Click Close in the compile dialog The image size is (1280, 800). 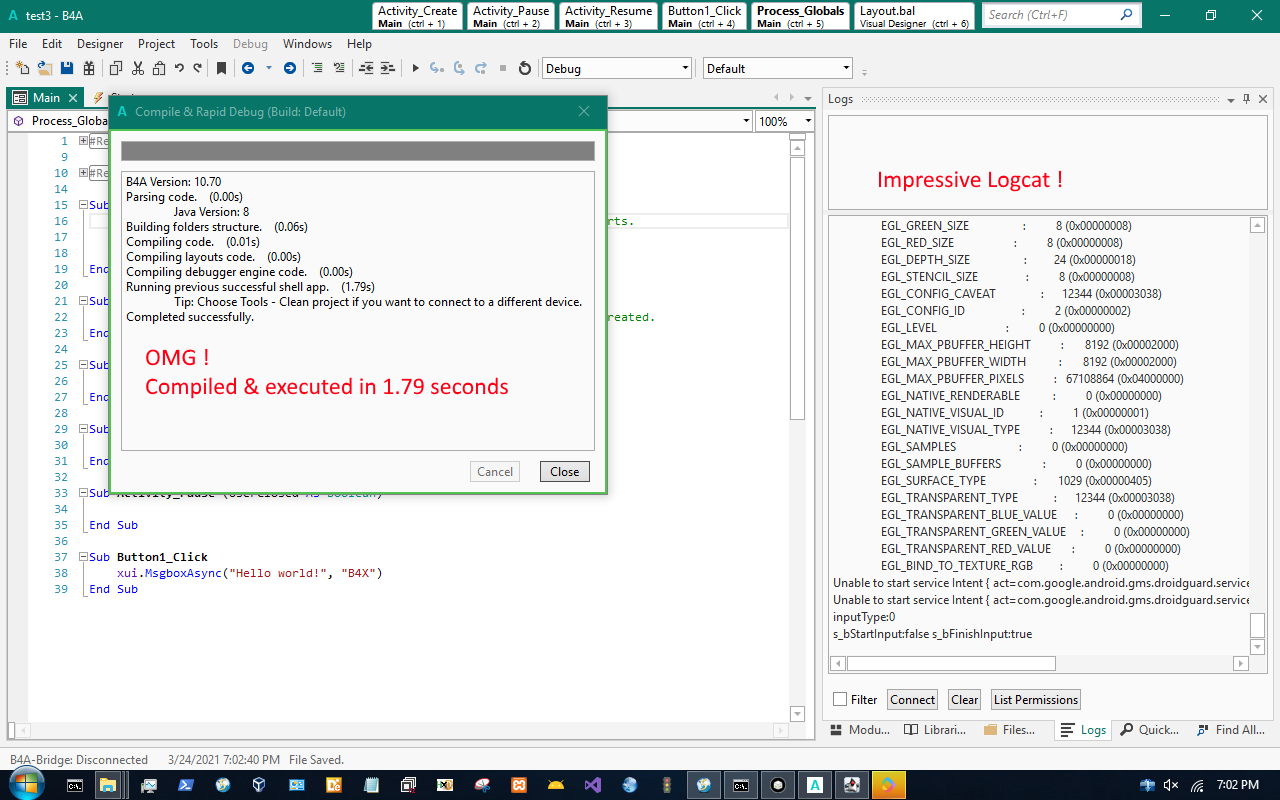click(x=564, y=472)
